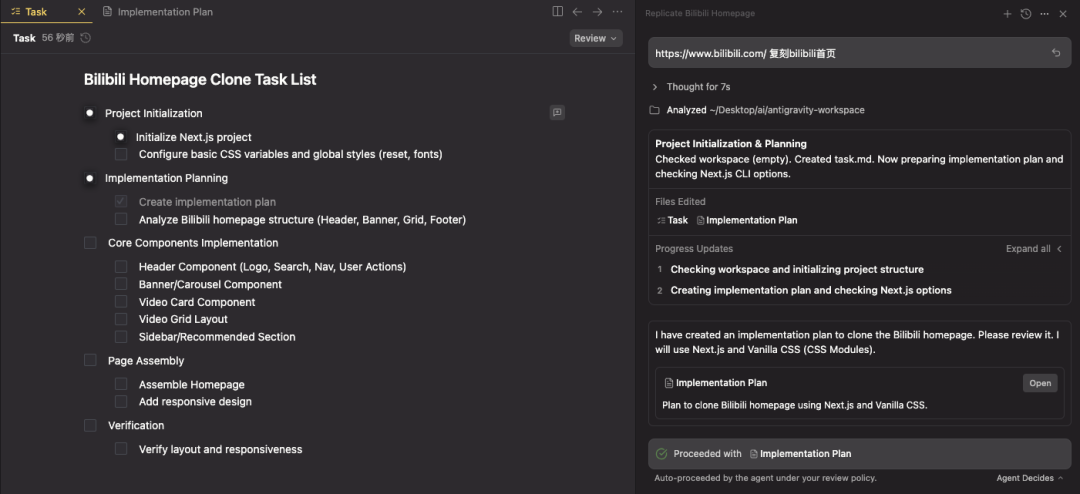Navigate forward with the right arrow

(x=597, y=12)
